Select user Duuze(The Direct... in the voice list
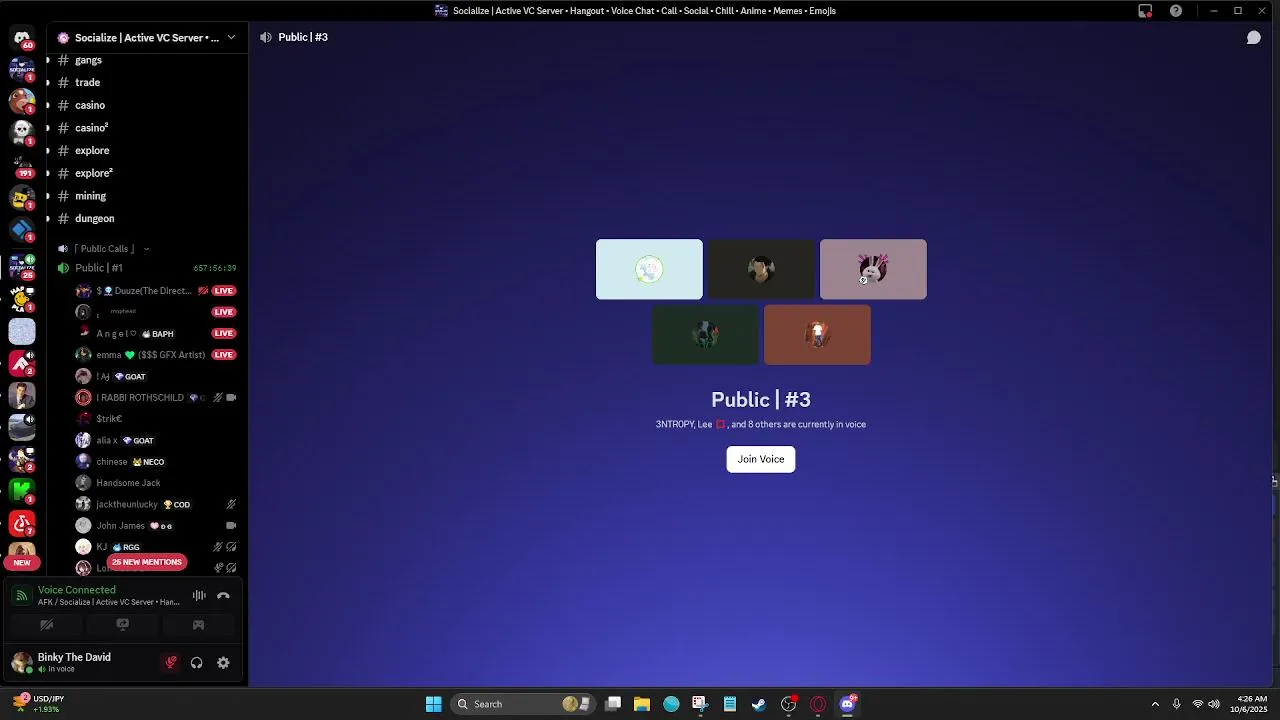Screen dimensions: 1280x720 156,291
